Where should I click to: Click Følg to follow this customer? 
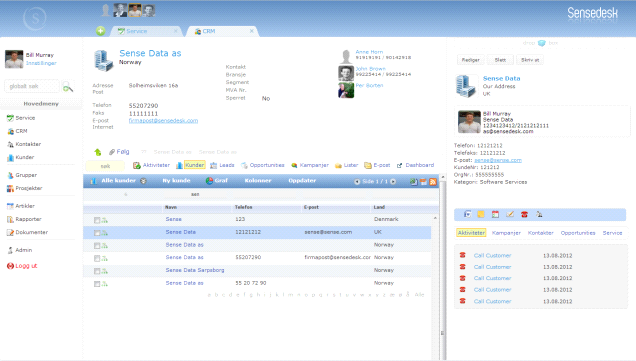[x=122, y=152]
